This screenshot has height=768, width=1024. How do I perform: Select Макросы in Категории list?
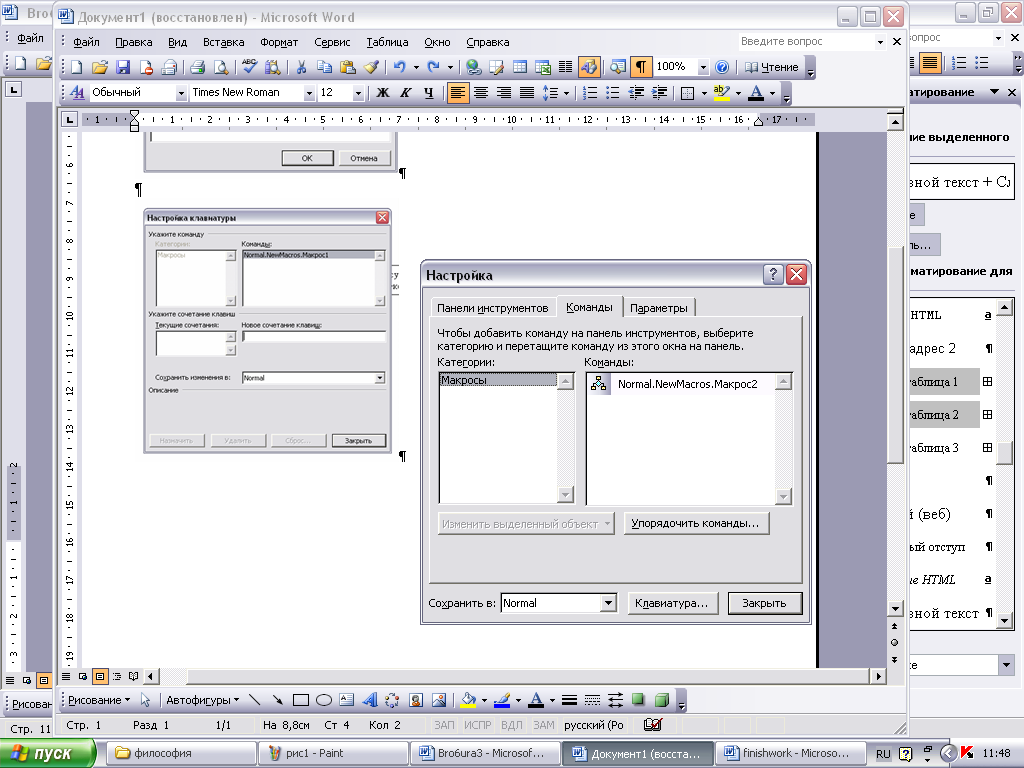pos(499,380)
